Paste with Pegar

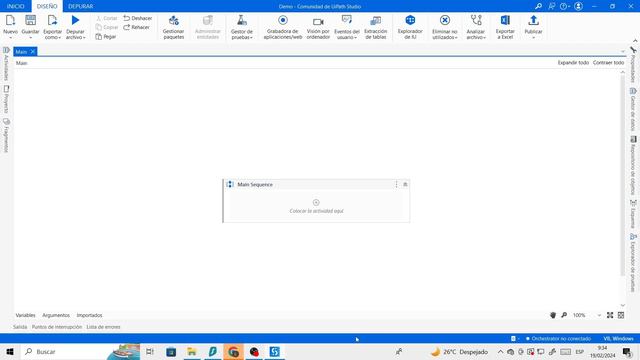tap(106, 37)
